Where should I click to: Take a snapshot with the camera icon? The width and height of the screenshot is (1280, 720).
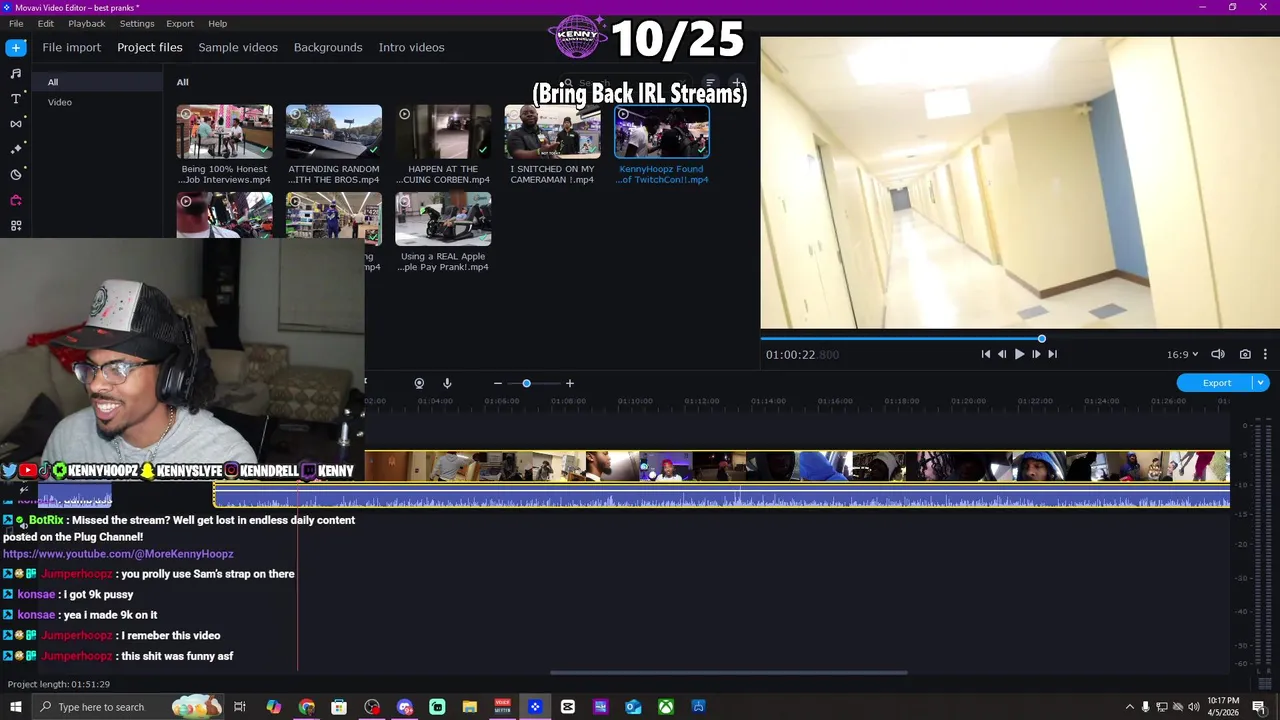point(1245,354)
